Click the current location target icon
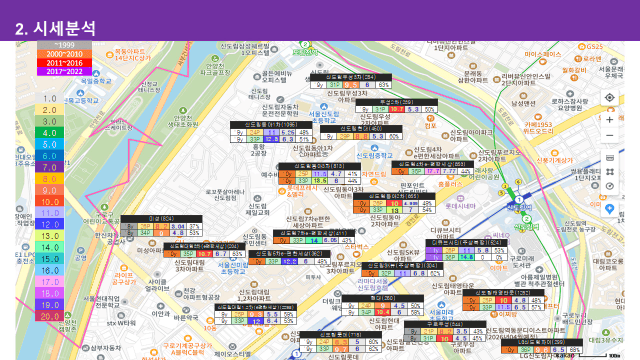640x360 pixels. 609,98
